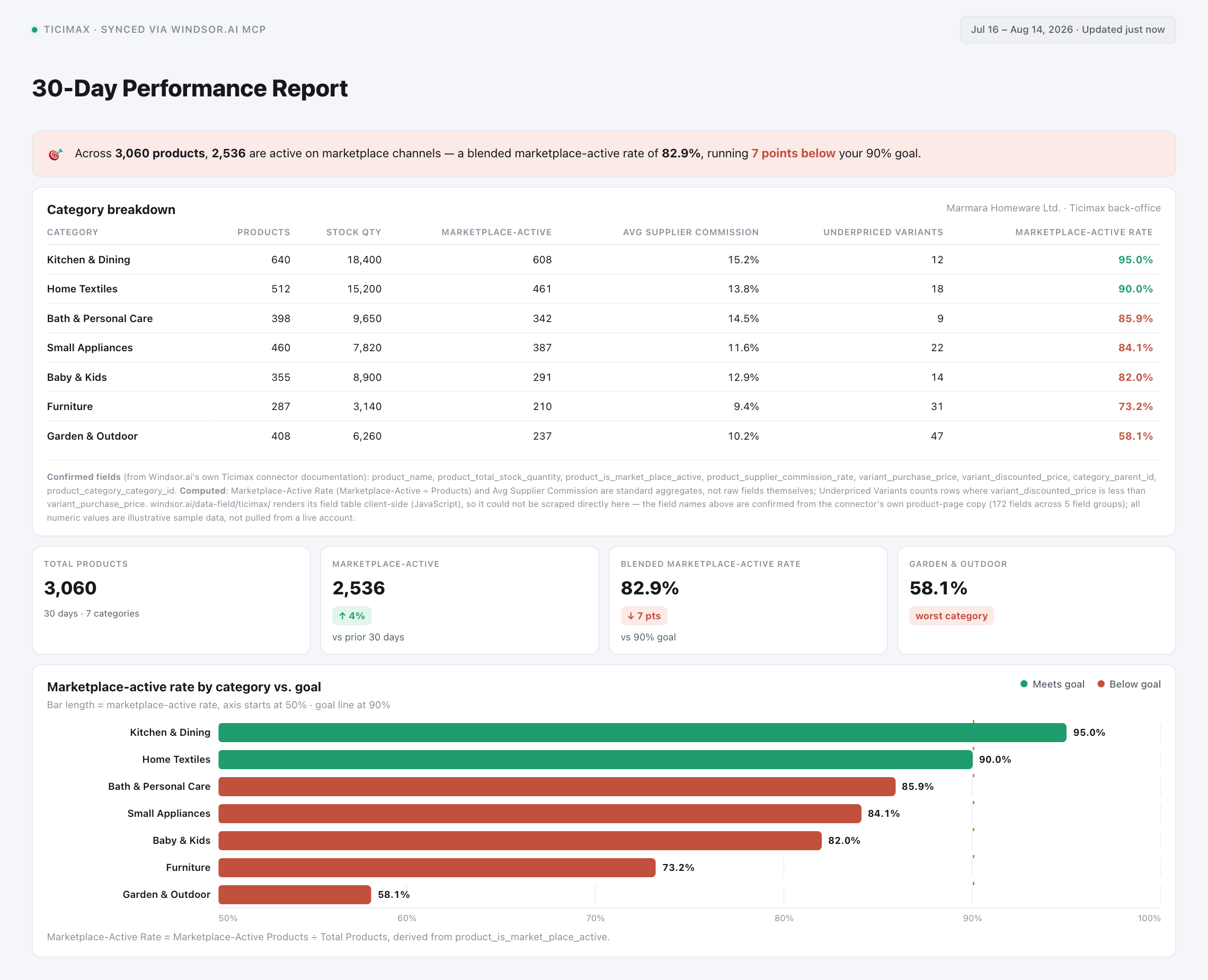Screen dimensions: 1208x980
Task: Click the chart title Marketplace-active rate by category
Action: [x=184, y=687]
